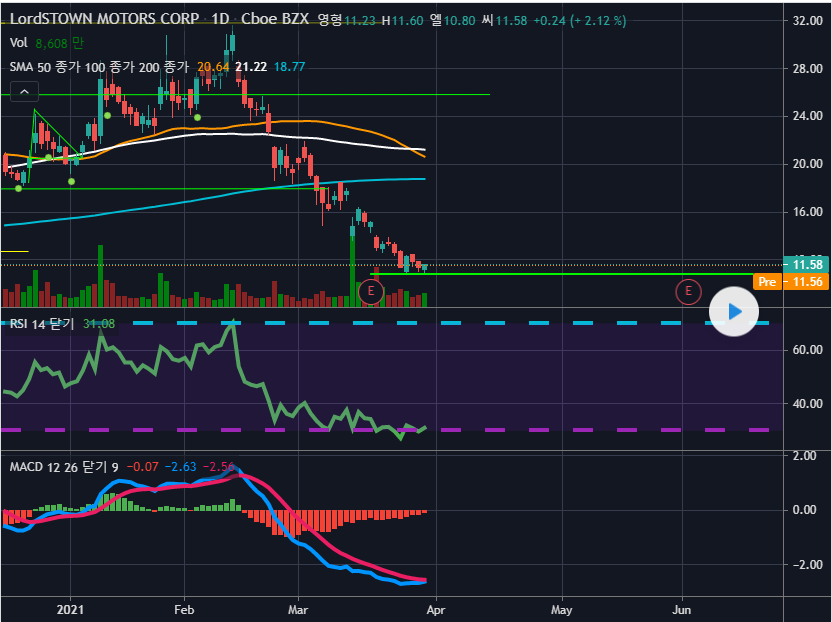The image size is (832, 622).
Task: Select the Vol indicator legend
Action: [x=19, y=43]
